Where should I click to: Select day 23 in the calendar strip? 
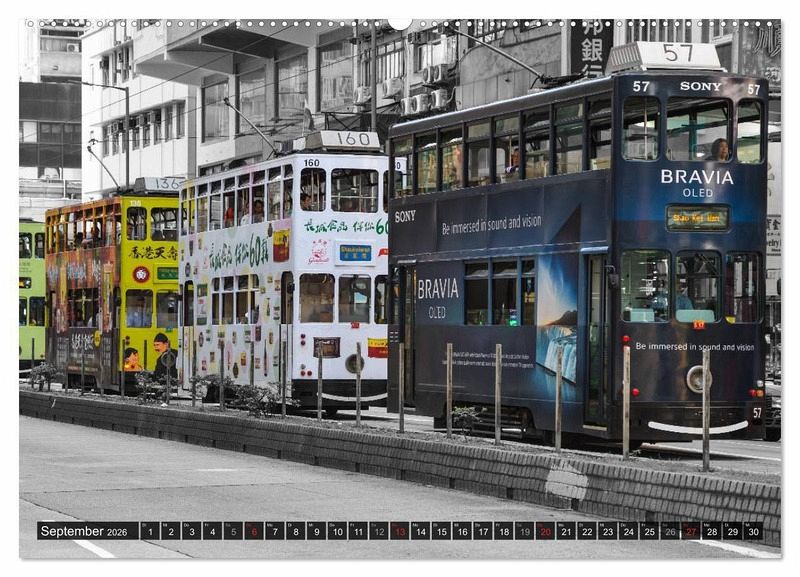click(x=608, y=531)
